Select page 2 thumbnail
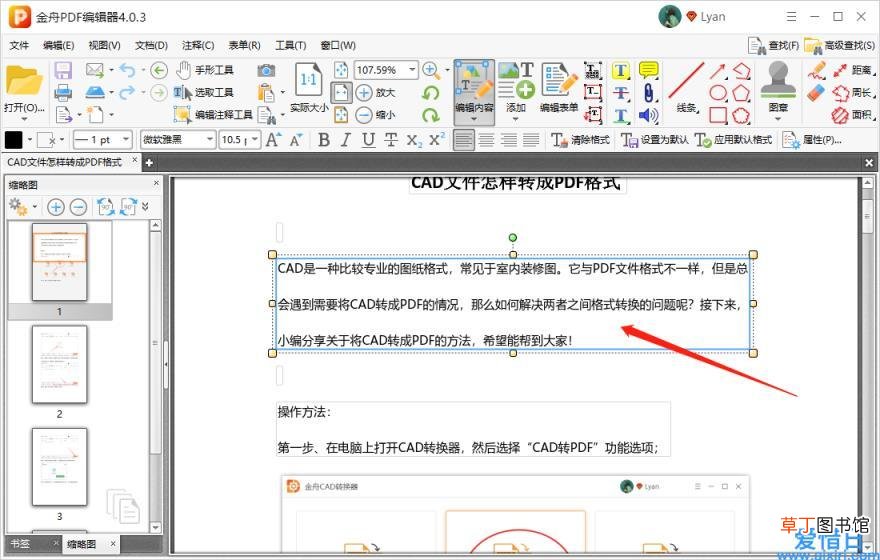The width and height of the screenshot is (880, 560). tap(59, 364)
